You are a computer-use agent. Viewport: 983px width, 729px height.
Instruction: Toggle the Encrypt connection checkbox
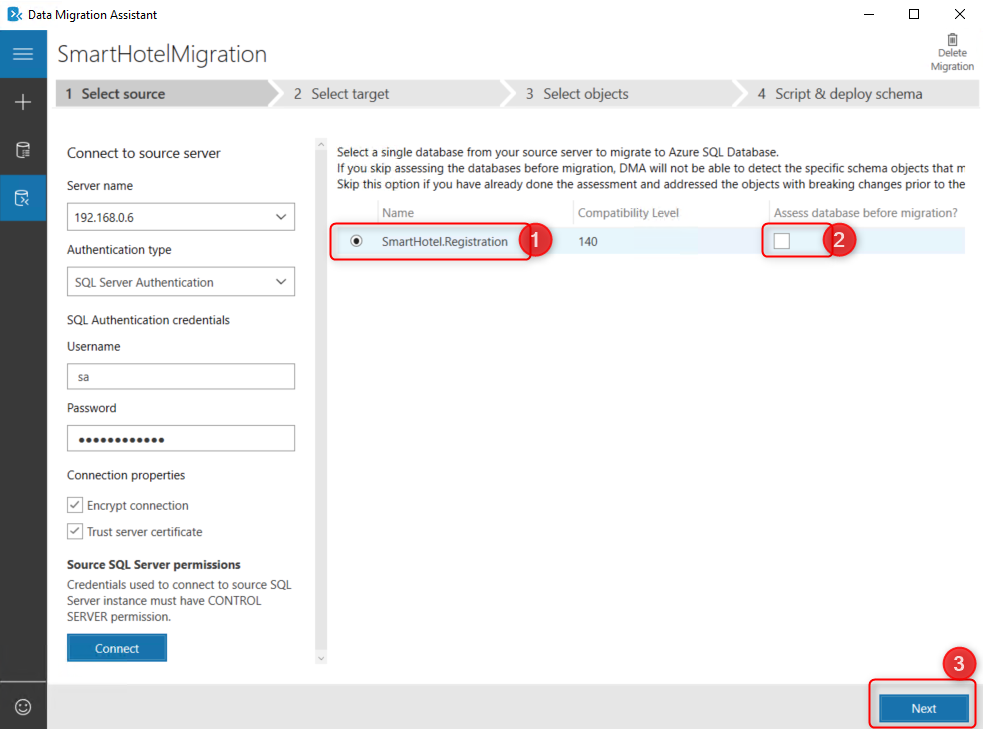pyautogui.click(x=75, y=505)
